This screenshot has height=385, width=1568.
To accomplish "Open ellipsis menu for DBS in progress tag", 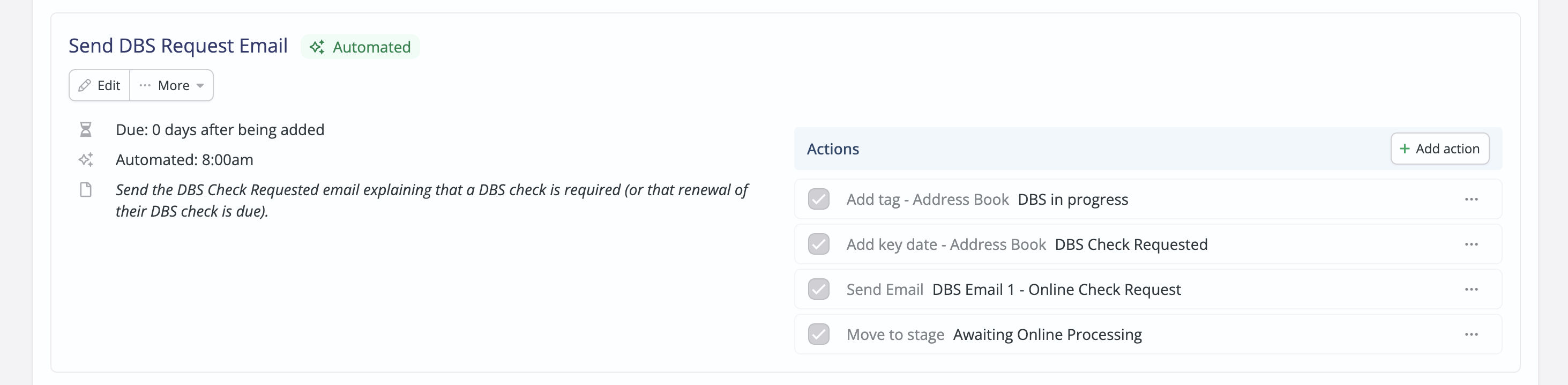I will 1471,199.
